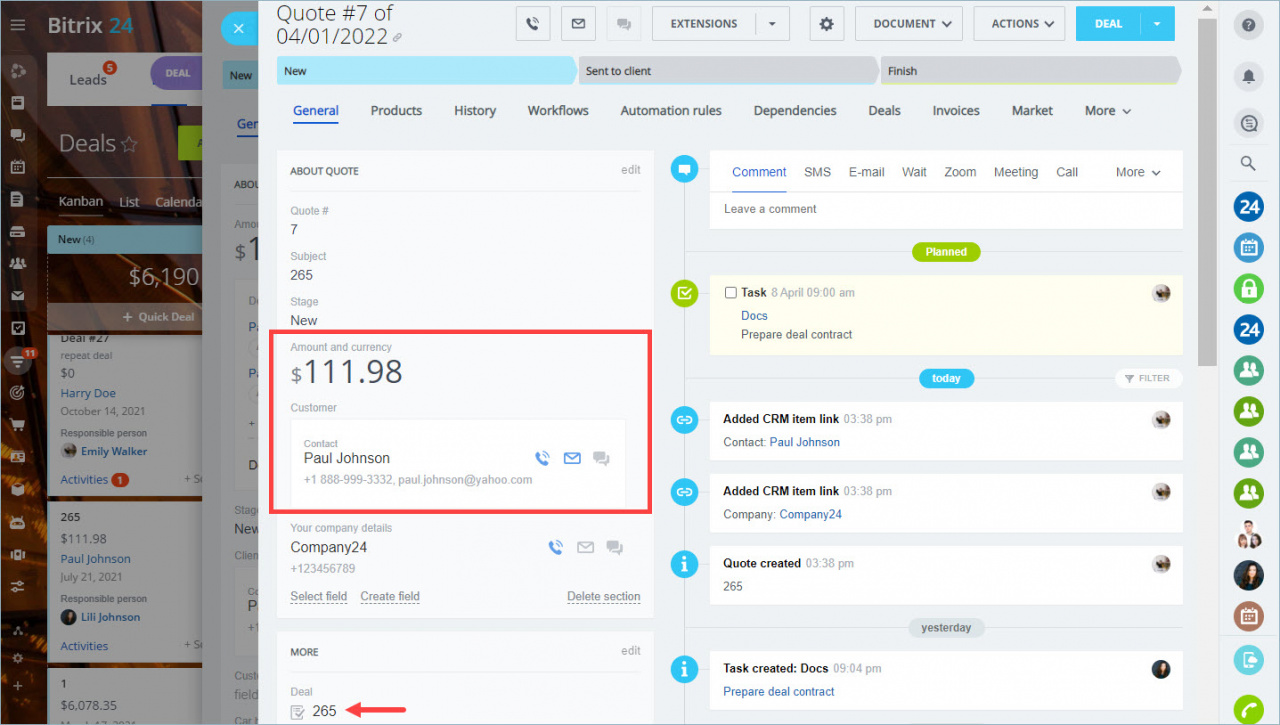The width and height of the screenshot is (1280, 725).
Task: Open the Company24 link in timeline
Action: (x=810, y=514)
